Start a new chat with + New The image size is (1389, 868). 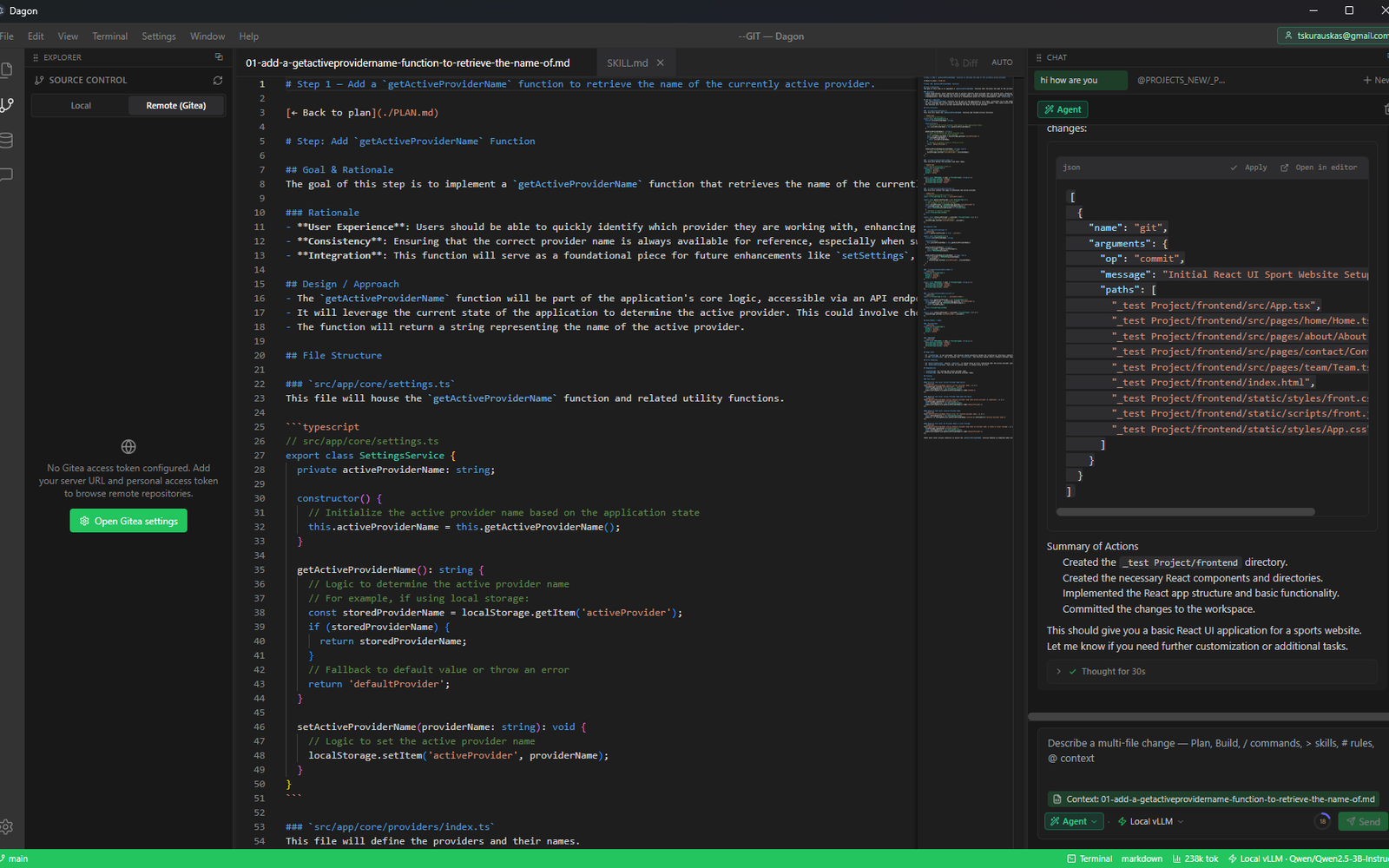pyautogui.click(x=1376, y=81)
